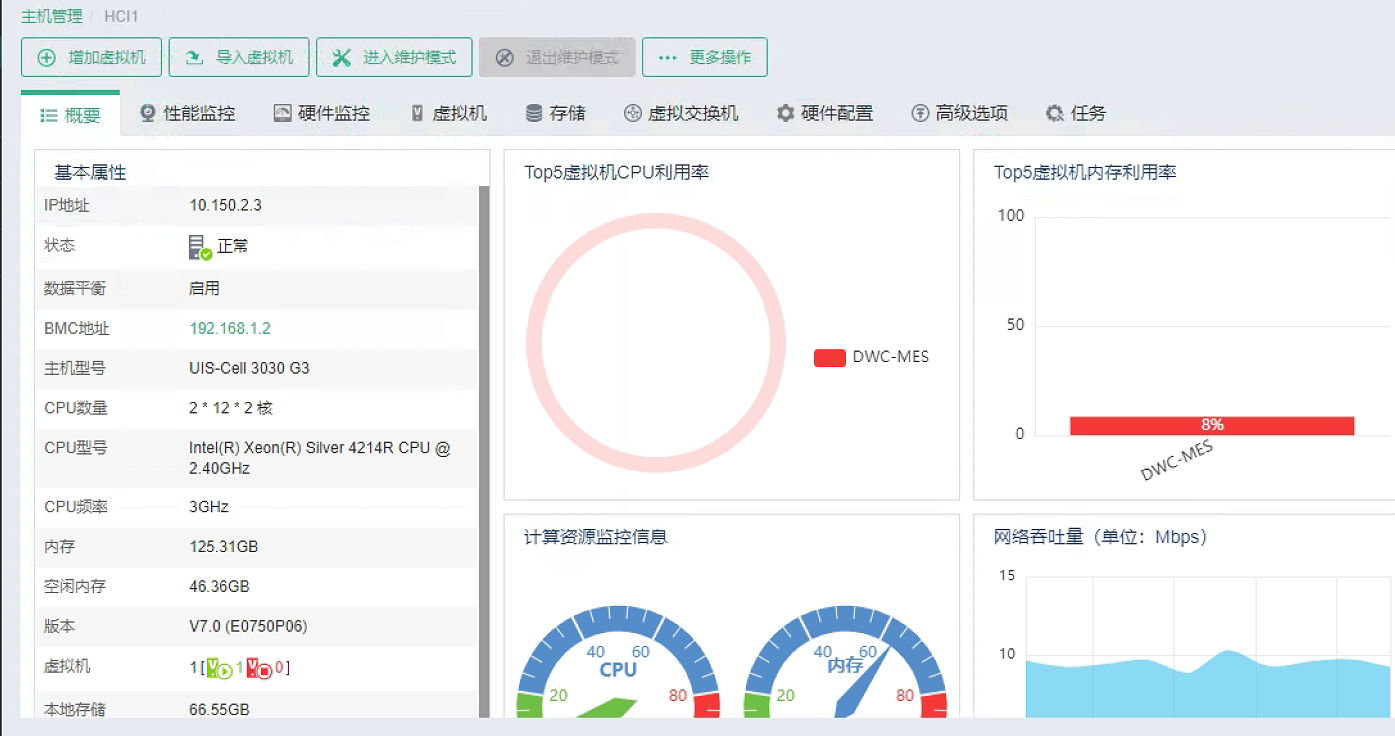Click the switch icon of 虚拟交换机 tab
This screenshot has width=1395, height=736.
pos(632,113)
